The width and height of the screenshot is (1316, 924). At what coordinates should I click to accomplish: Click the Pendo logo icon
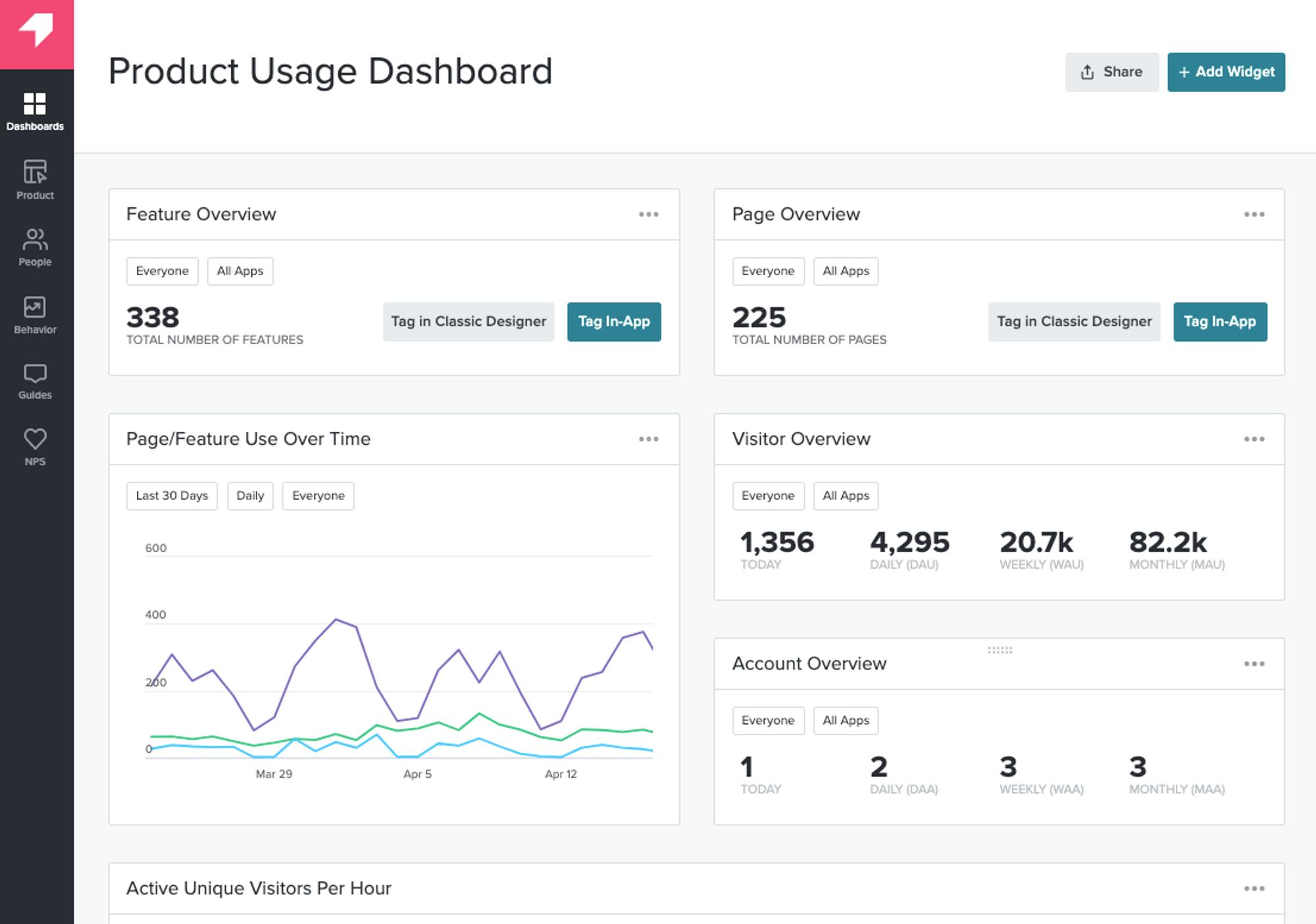click(x=36, y=32)
